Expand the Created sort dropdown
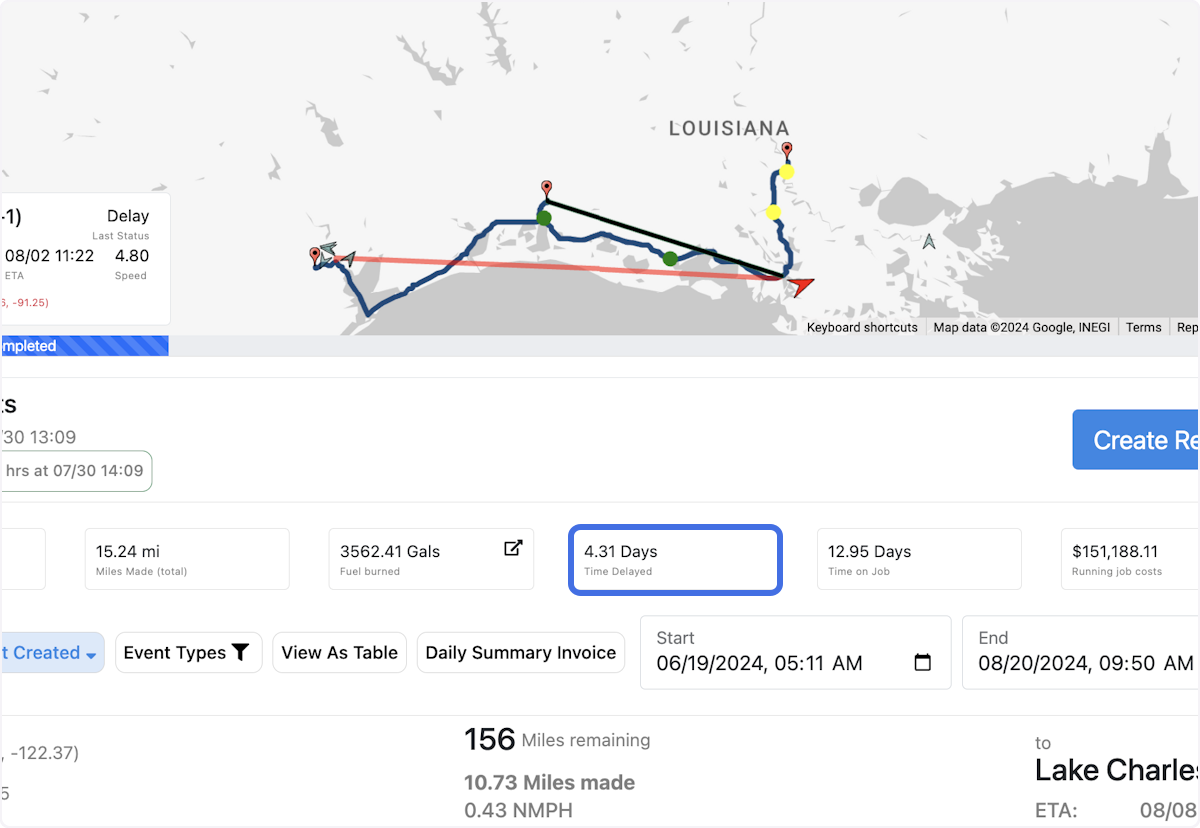This screenshot has width=1200, height=828. (52, 653)
